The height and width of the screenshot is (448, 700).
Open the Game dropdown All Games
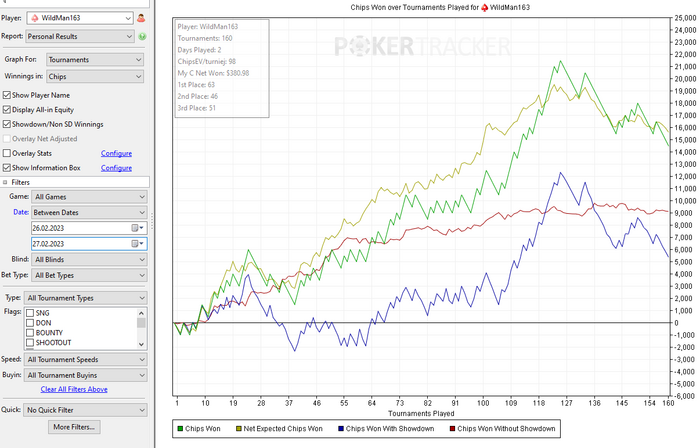pos(89,197)
